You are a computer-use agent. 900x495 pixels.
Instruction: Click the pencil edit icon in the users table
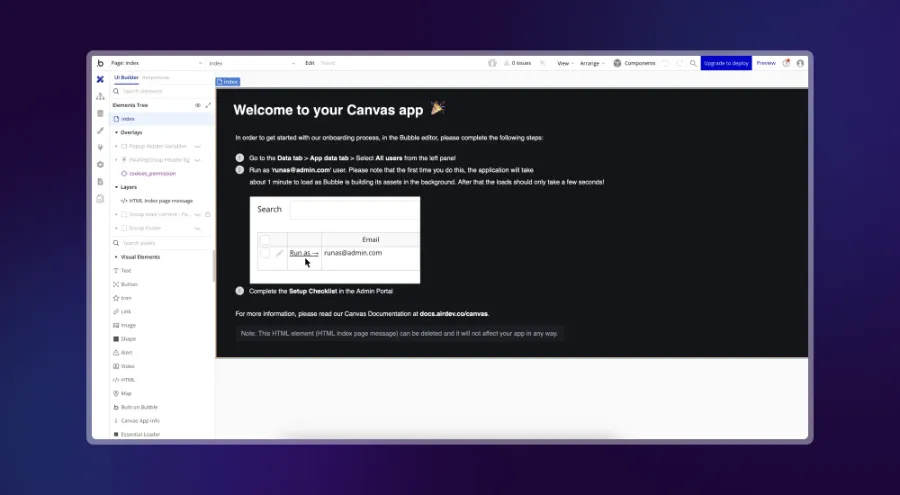279,253
